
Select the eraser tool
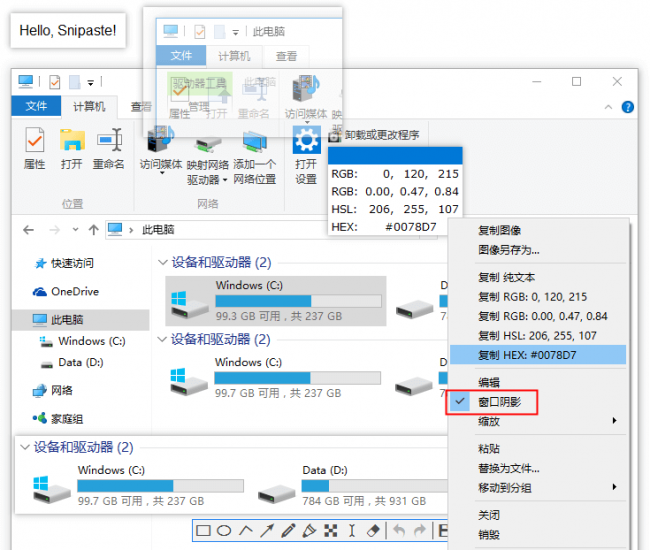373,531
